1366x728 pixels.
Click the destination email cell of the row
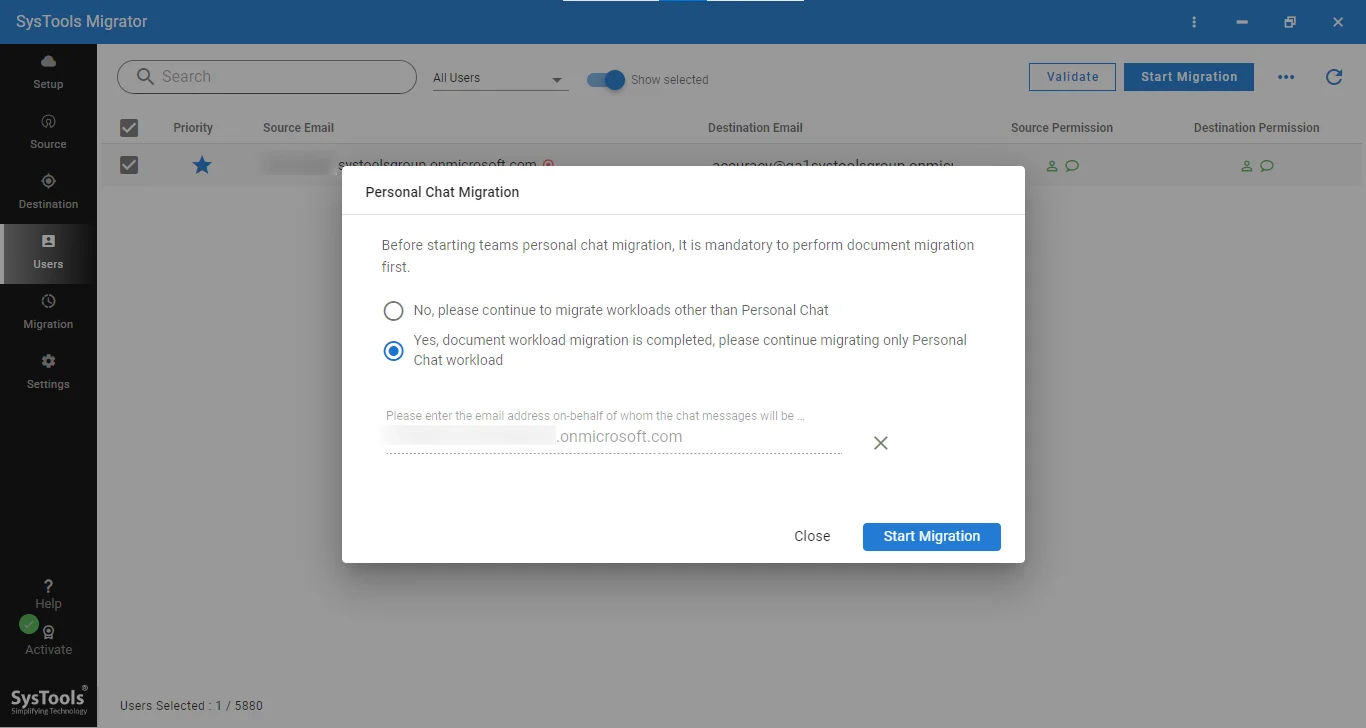click(x=833, y=164)
